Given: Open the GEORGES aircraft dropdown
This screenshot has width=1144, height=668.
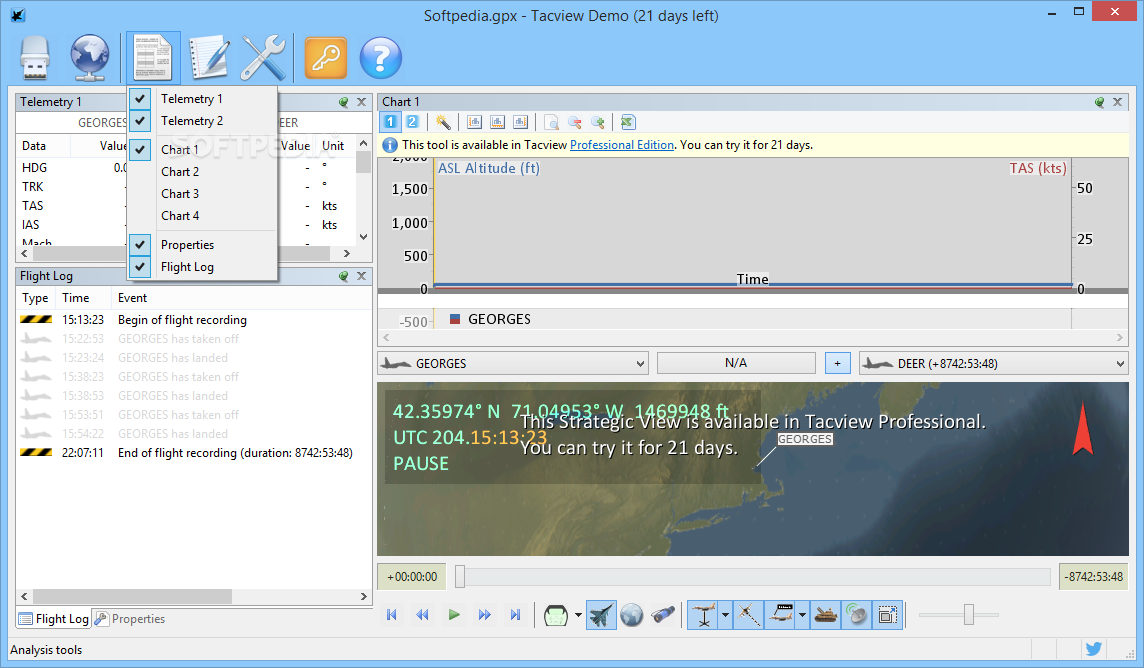Looking at the screenshot, I should pos(513,363).
